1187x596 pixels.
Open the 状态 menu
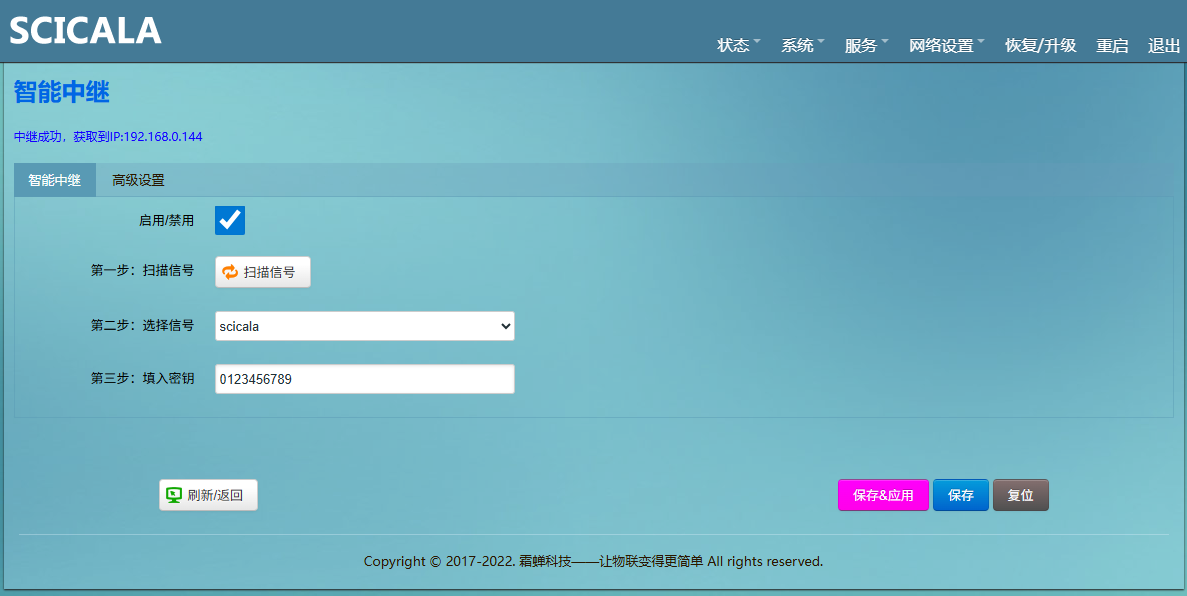[739, 45]
